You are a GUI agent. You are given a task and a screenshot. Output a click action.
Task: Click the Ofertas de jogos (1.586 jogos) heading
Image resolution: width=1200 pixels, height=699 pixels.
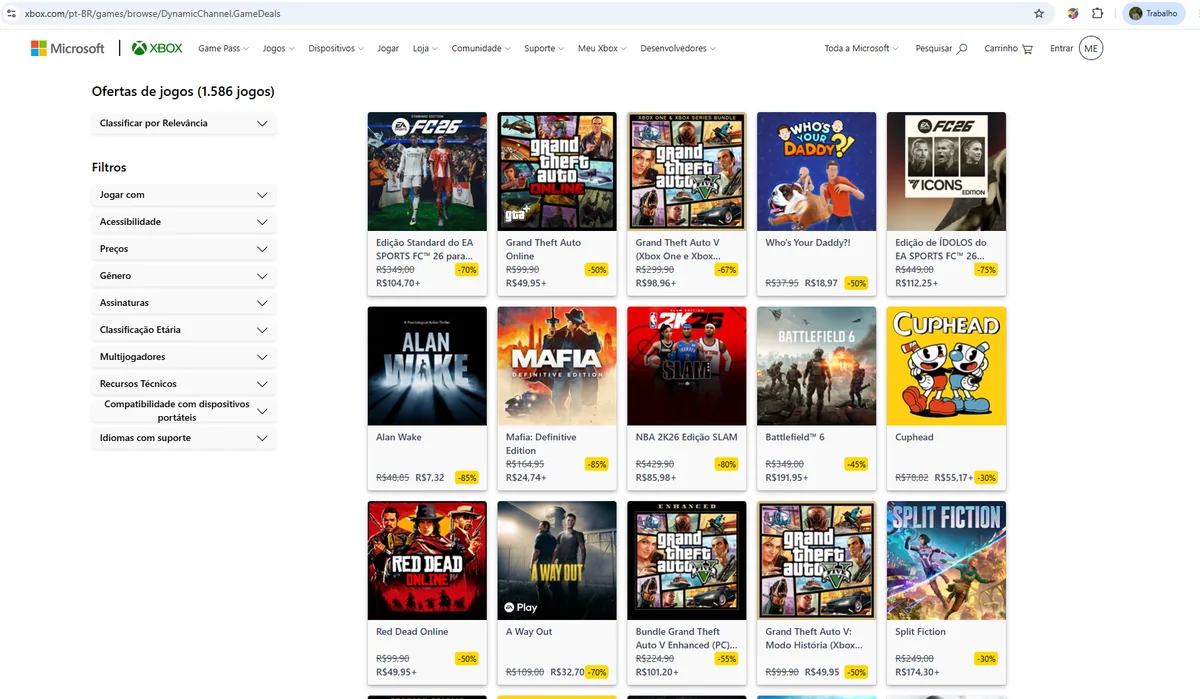tap(183, 91)
